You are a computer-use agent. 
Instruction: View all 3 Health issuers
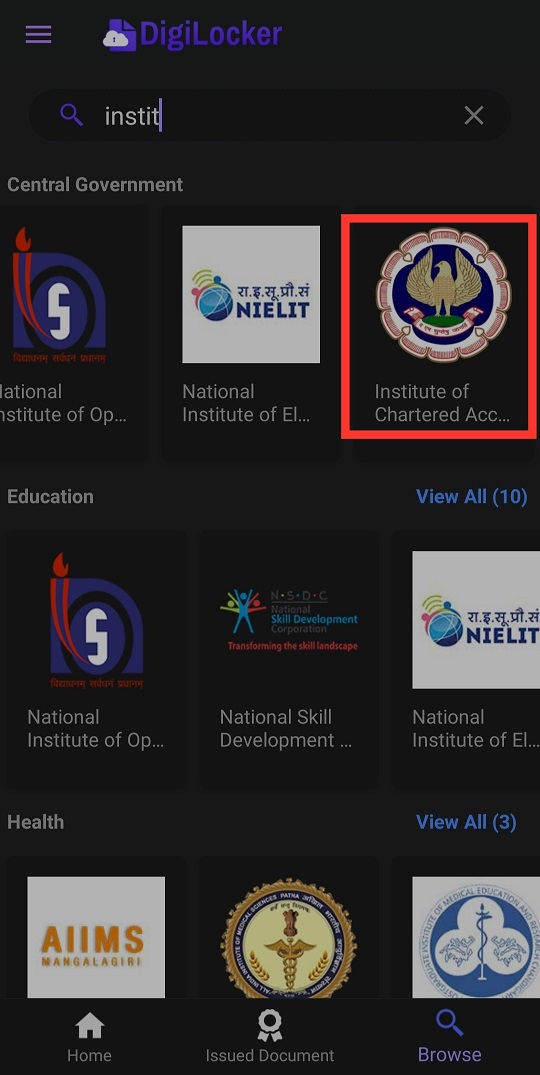466,822
